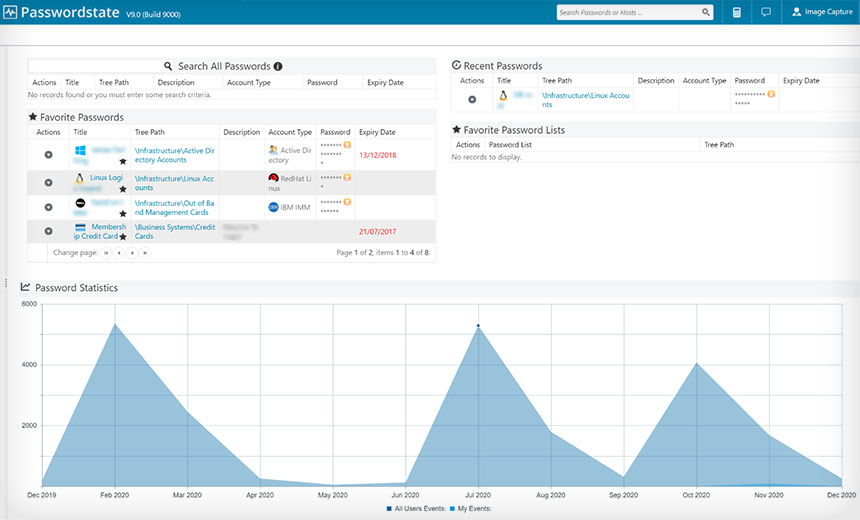Click the black round icon in third favorite row

pyautogui.click(x=80, y=203)
